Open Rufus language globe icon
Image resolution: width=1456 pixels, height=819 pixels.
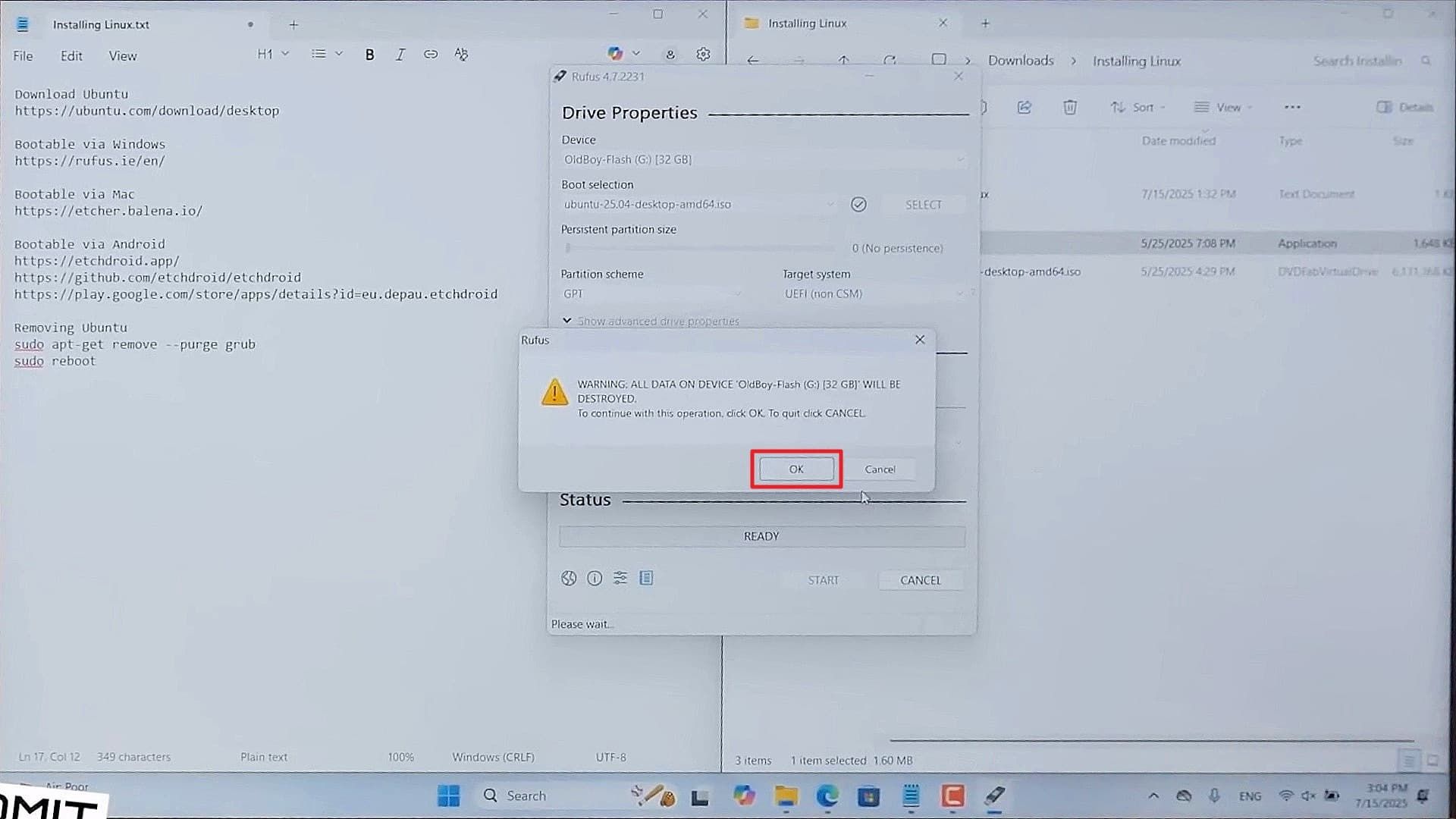click(569, 579)
